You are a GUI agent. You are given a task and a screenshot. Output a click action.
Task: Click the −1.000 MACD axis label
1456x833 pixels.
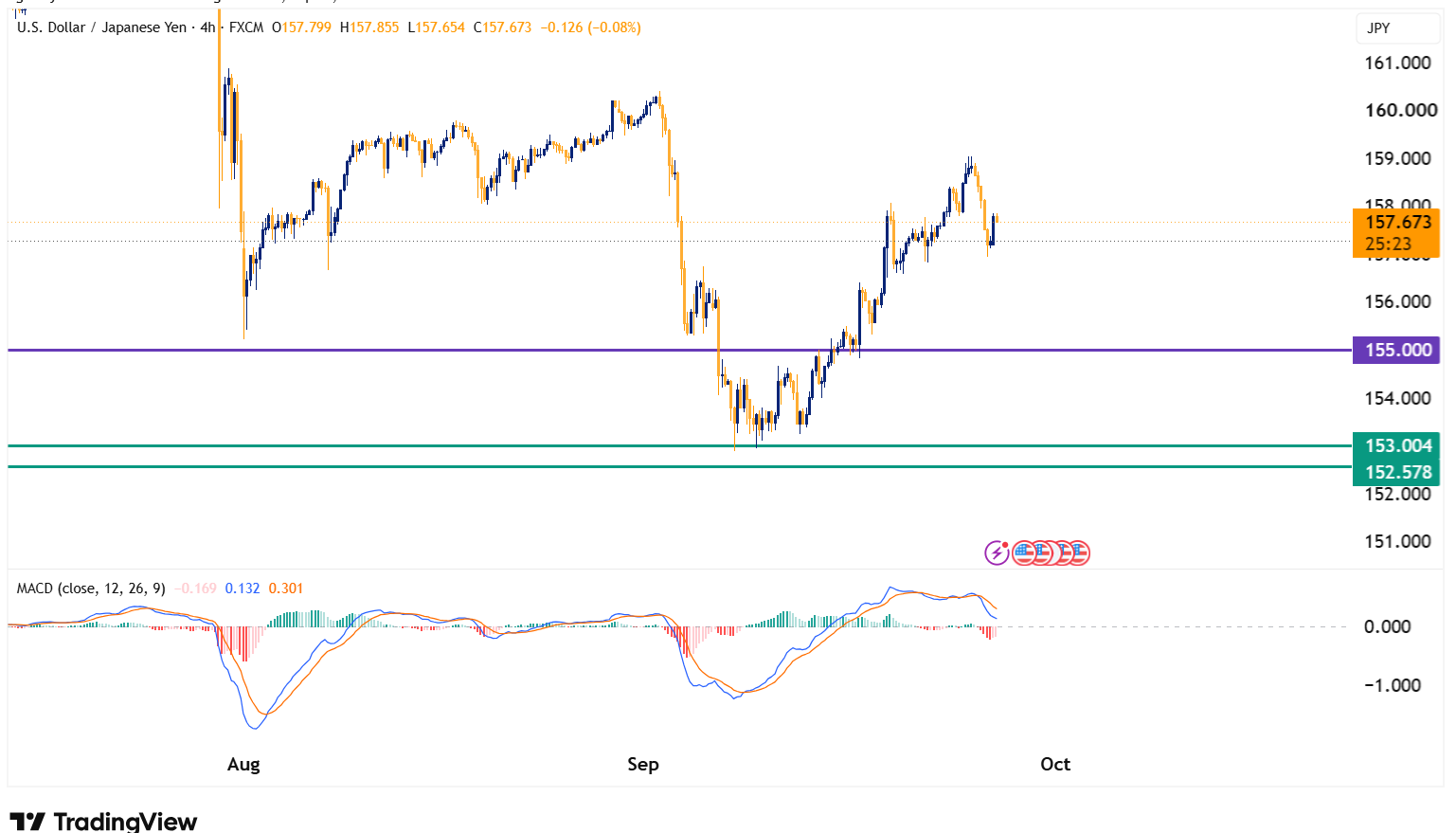tap(1392, 685)
